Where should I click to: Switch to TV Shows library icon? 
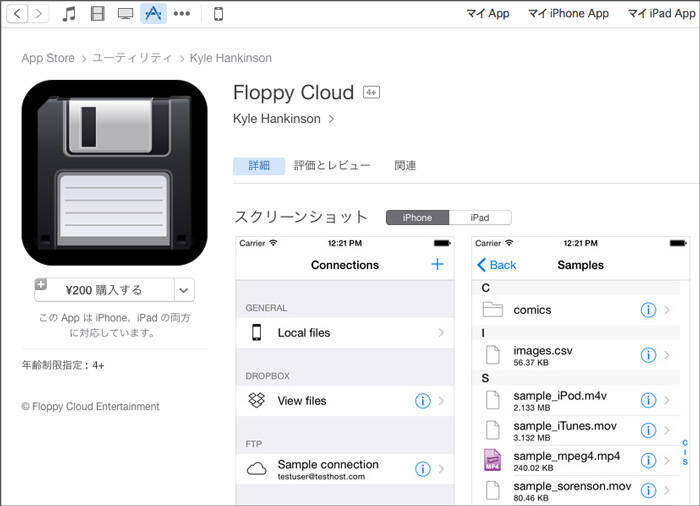click(125, 14)
